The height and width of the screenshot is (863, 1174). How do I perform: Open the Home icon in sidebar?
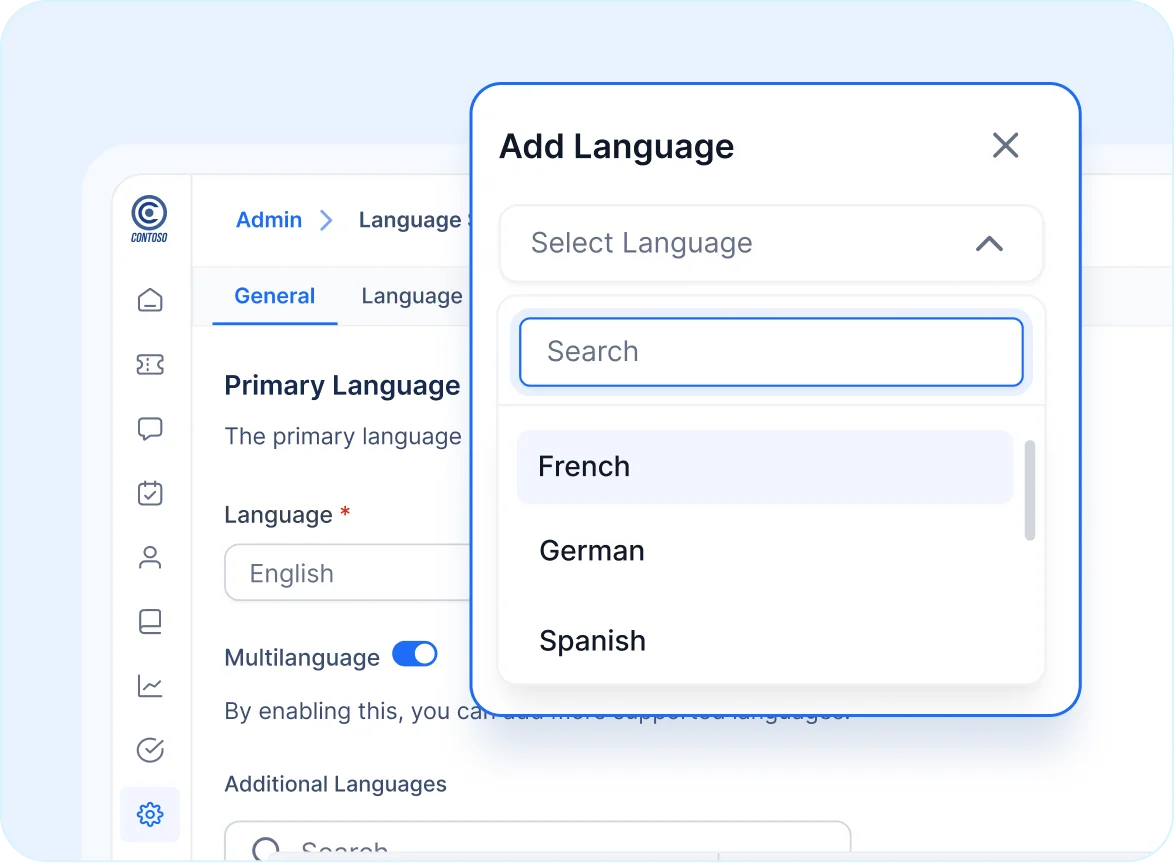pyautogui.click(x=150, y=299)
